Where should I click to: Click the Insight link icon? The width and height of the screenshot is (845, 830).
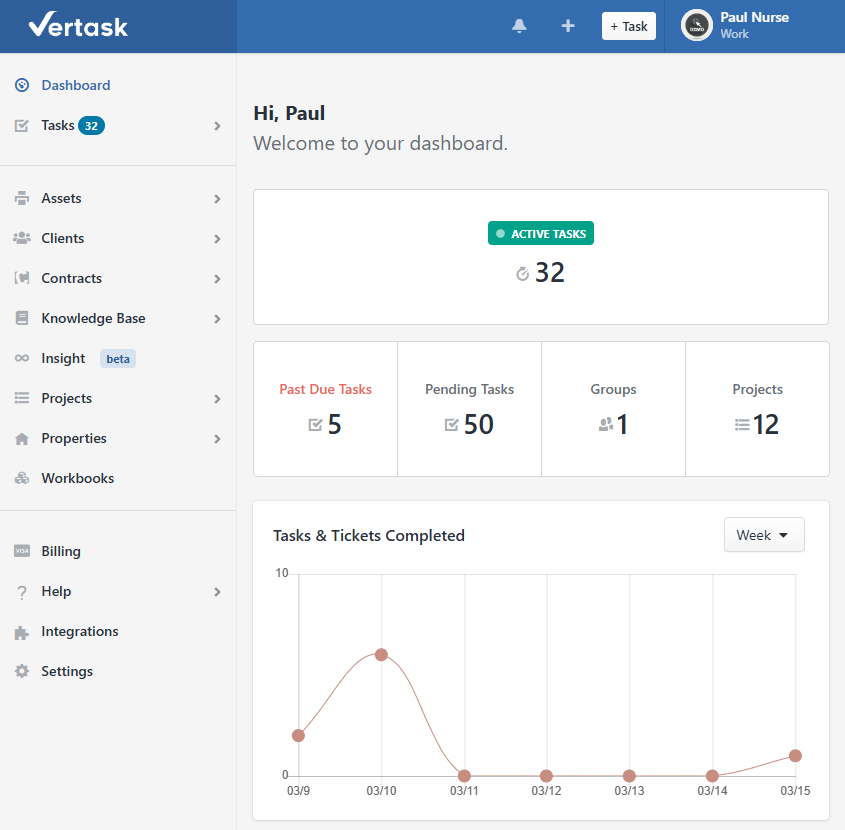[x=20, y=358]
